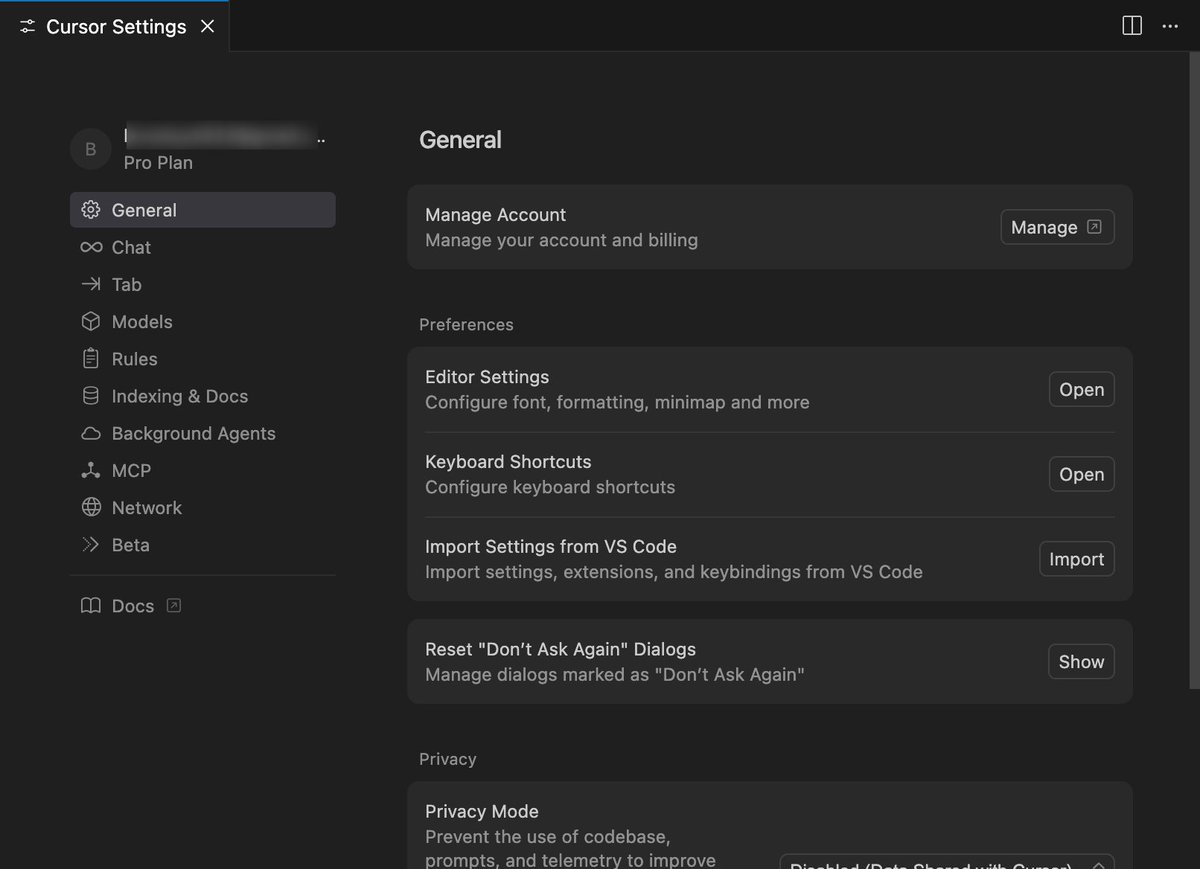The height and width of the screenshot is (869, 1200).
Task: Select the MCP settings section
Action: pyautogui.click(x=203, y=470)
